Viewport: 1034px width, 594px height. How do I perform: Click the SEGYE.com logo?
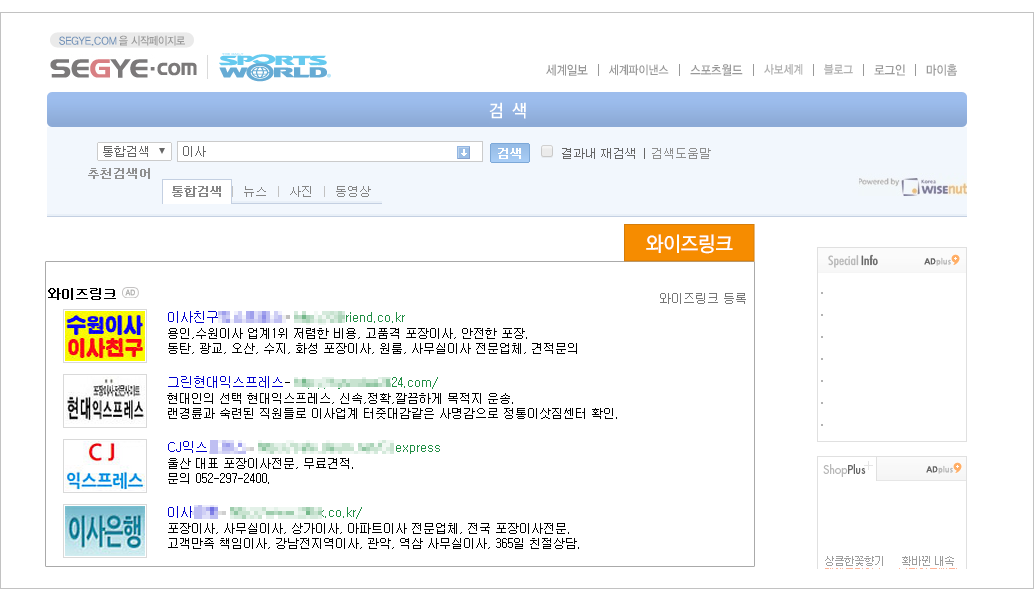click(x=123, y=68)
